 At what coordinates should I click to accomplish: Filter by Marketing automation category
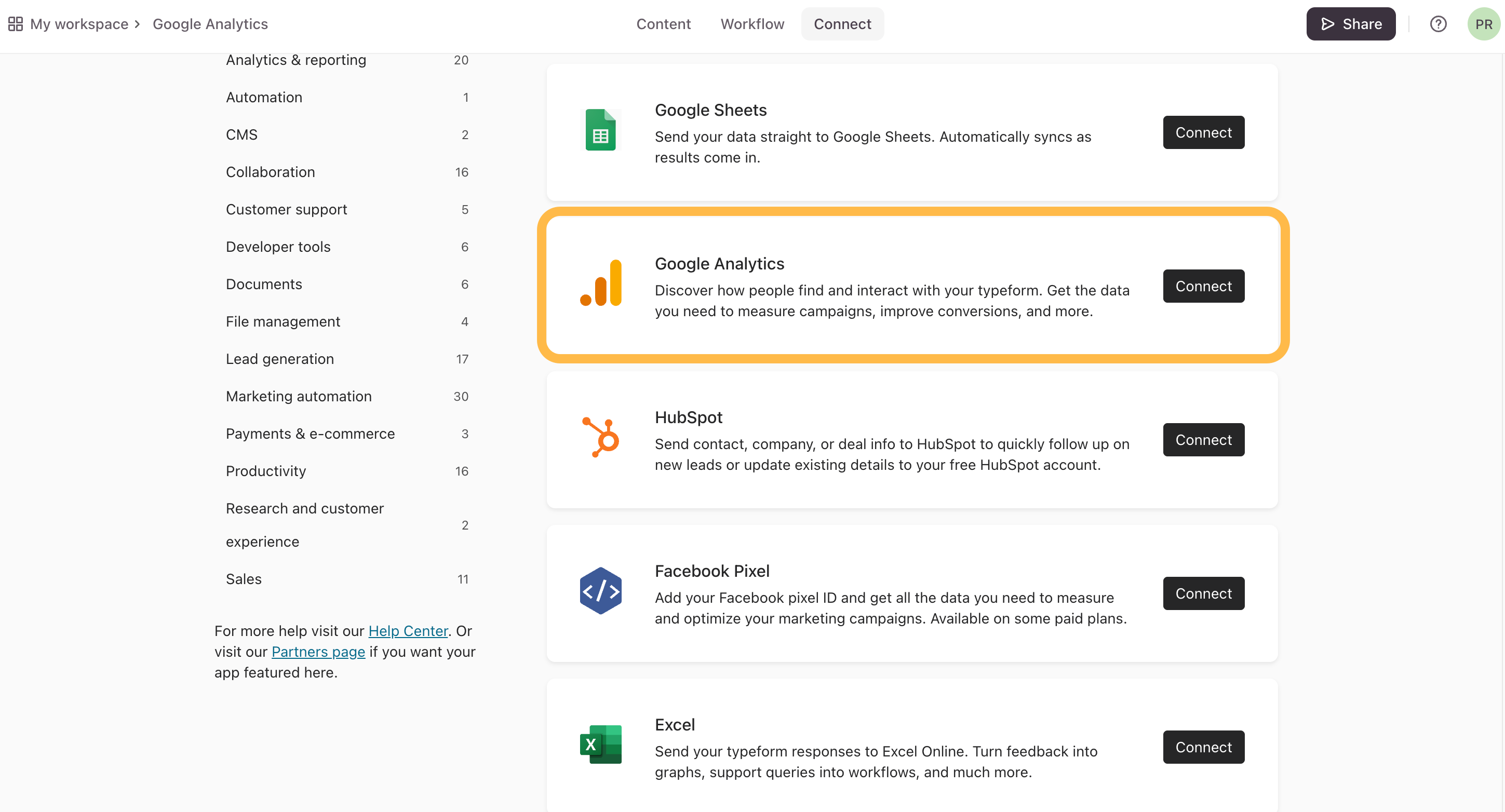point(299,396)
